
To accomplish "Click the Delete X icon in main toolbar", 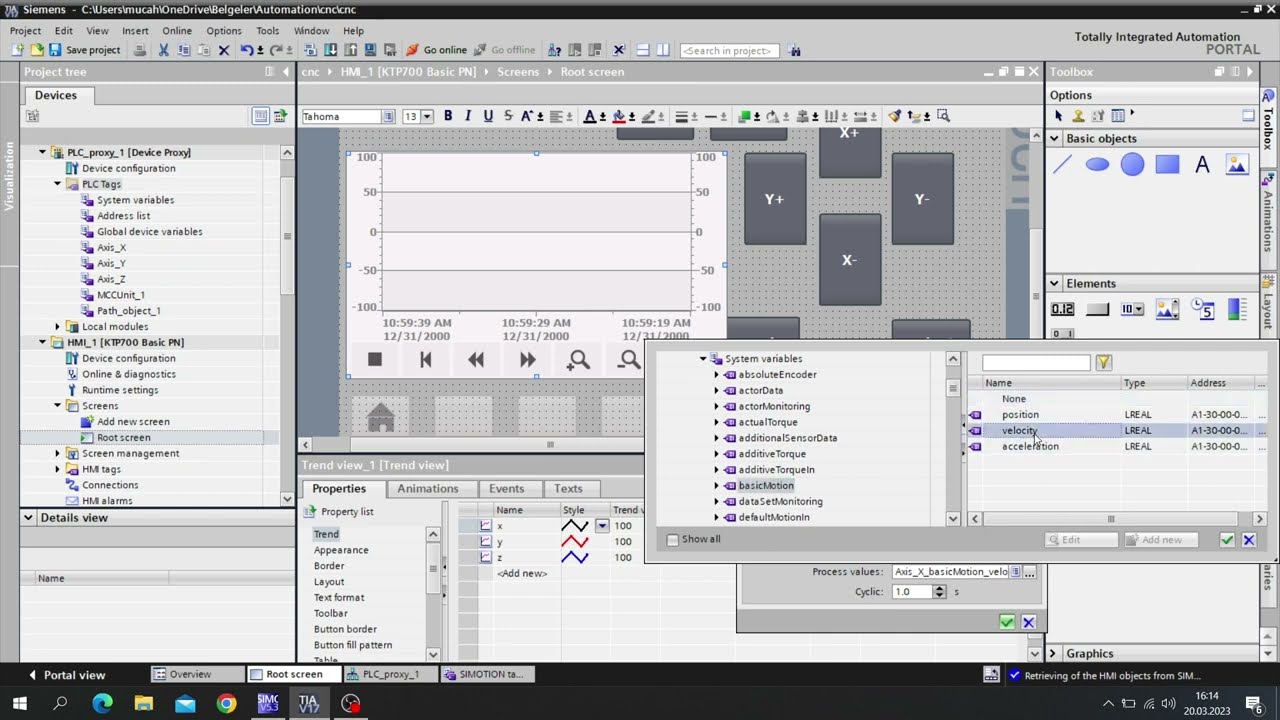I will coord(223,50).
